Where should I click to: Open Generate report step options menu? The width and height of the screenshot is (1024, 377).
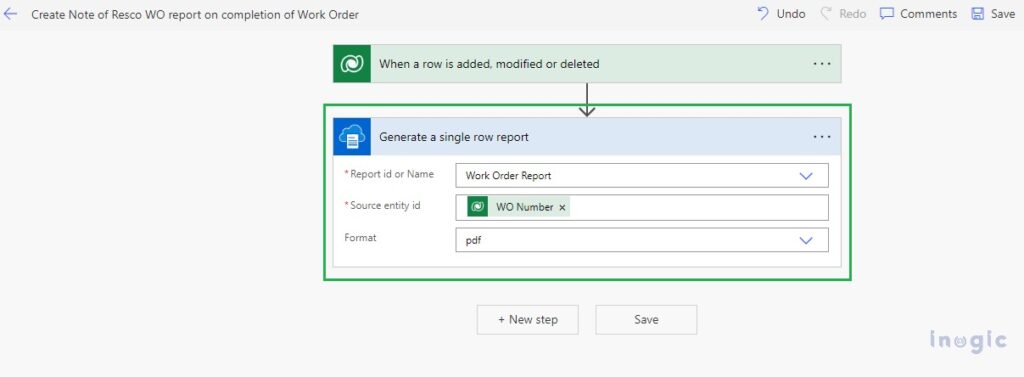[822, 137]
